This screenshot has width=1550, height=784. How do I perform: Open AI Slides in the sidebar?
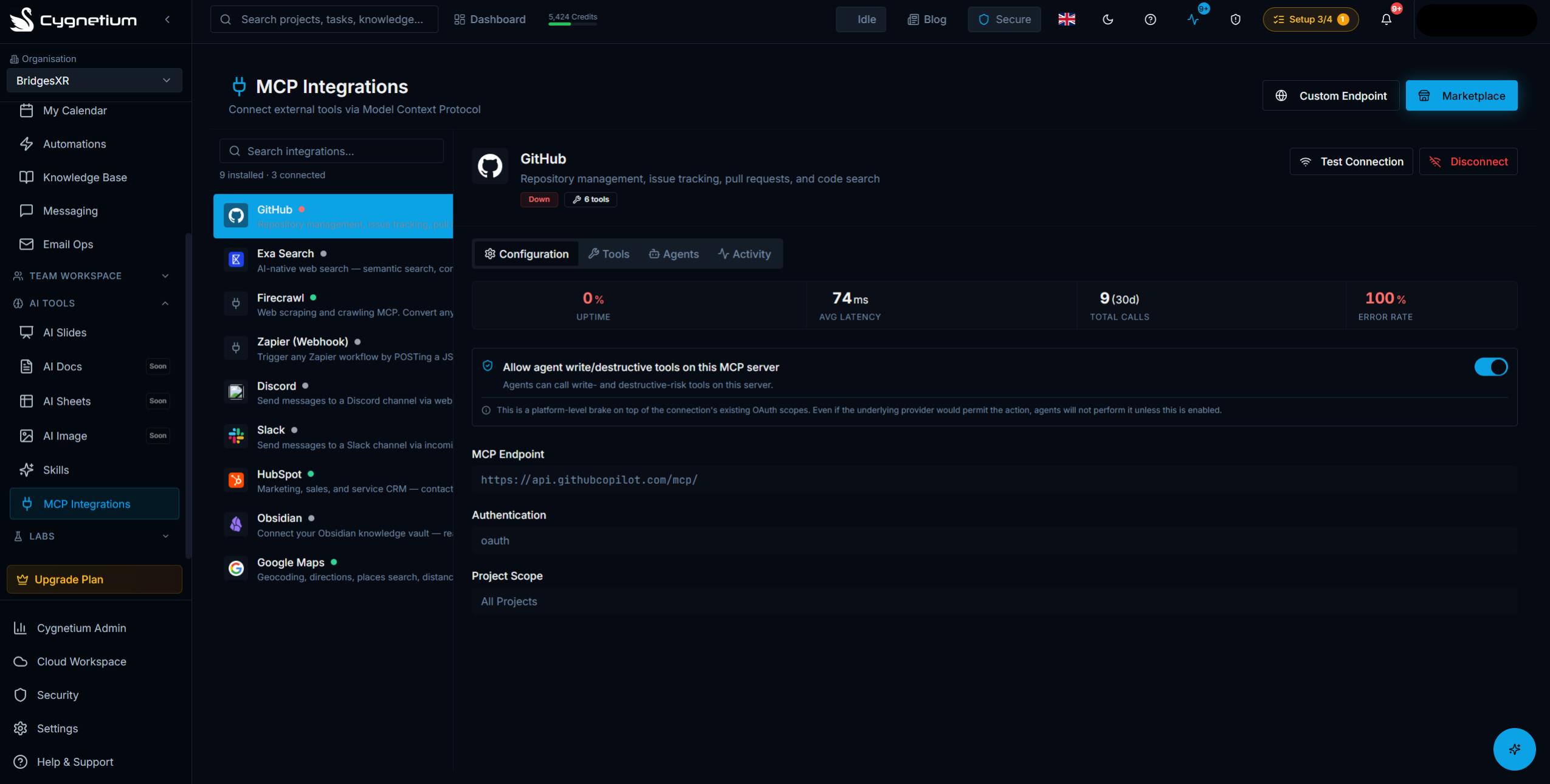[94, 332]
